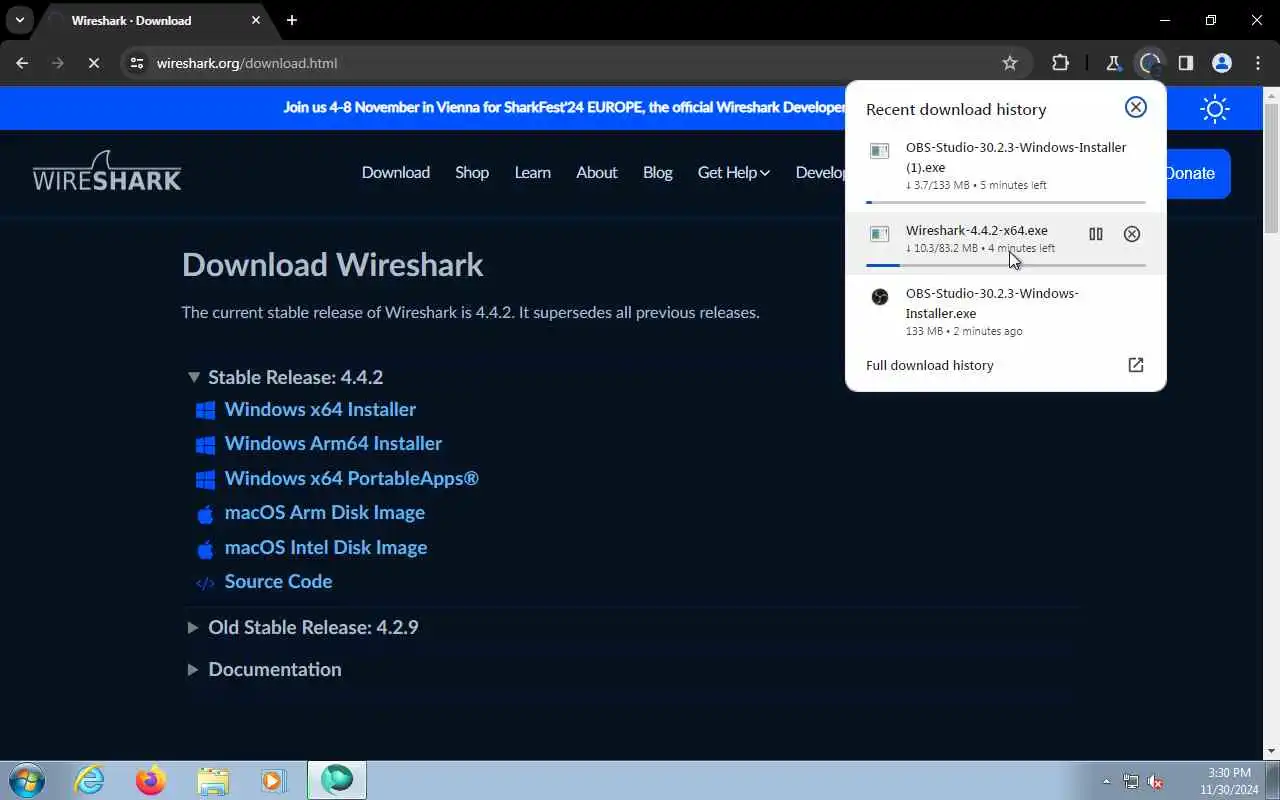Open the Windows Start menu
The width and height of the screenshot is (1280, 800).
tap(27, 780)
